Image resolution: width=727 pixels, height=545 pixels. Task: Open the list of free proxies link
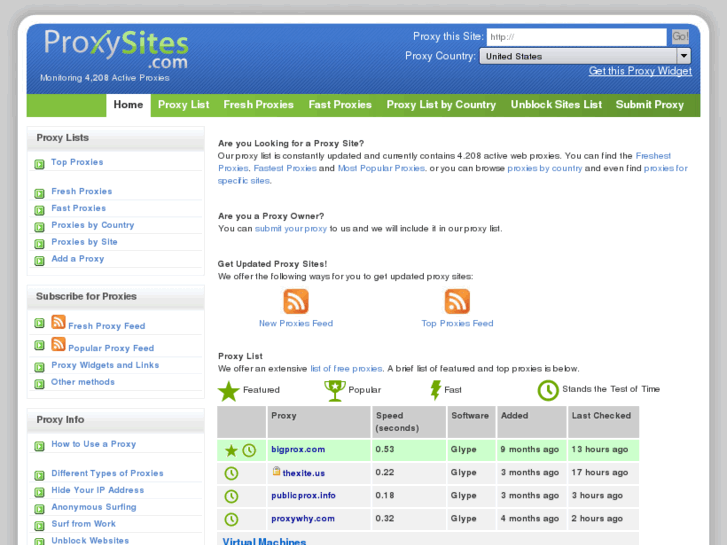click(x=346, y=369)
